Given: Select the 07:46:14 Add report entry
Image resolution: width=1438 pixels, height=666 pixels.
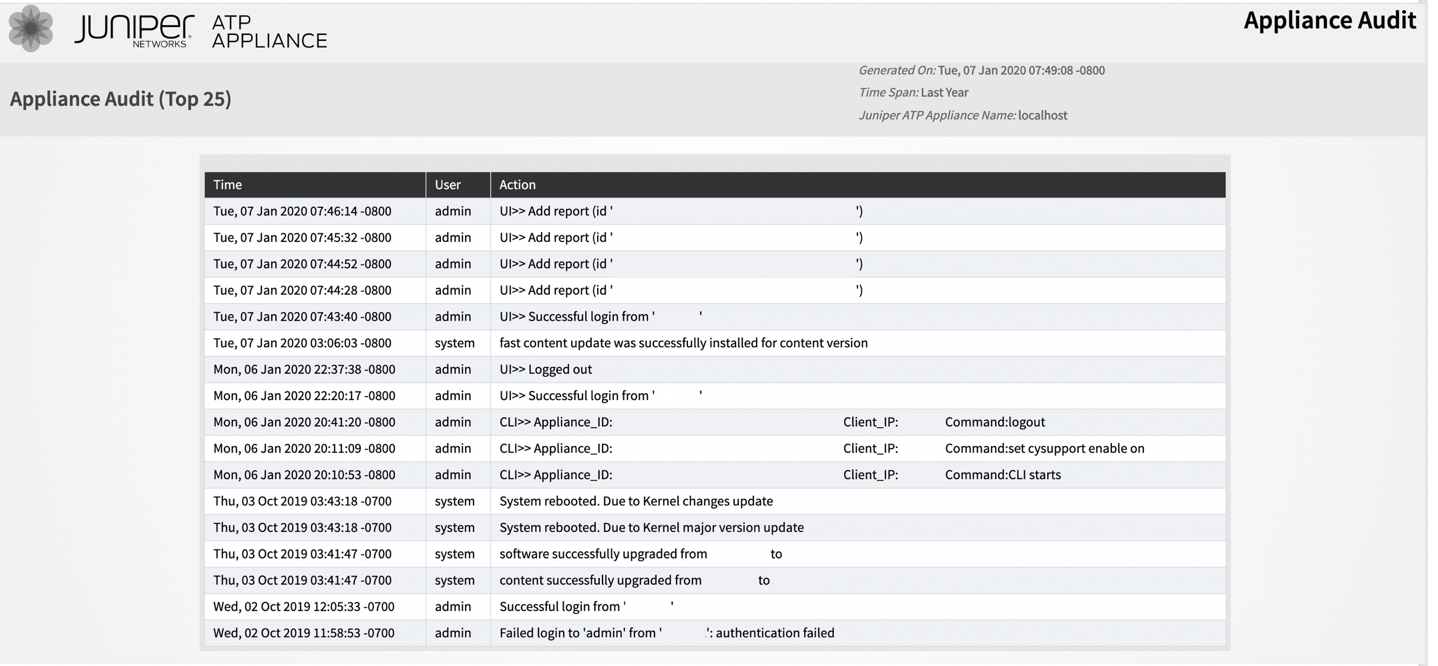Looking at the screenshot, I should tap(556, 211).
